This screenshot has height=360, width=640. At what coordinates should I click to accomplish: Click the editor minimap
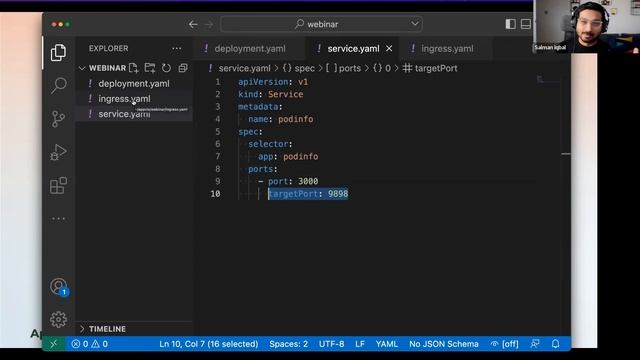(548, 80)
